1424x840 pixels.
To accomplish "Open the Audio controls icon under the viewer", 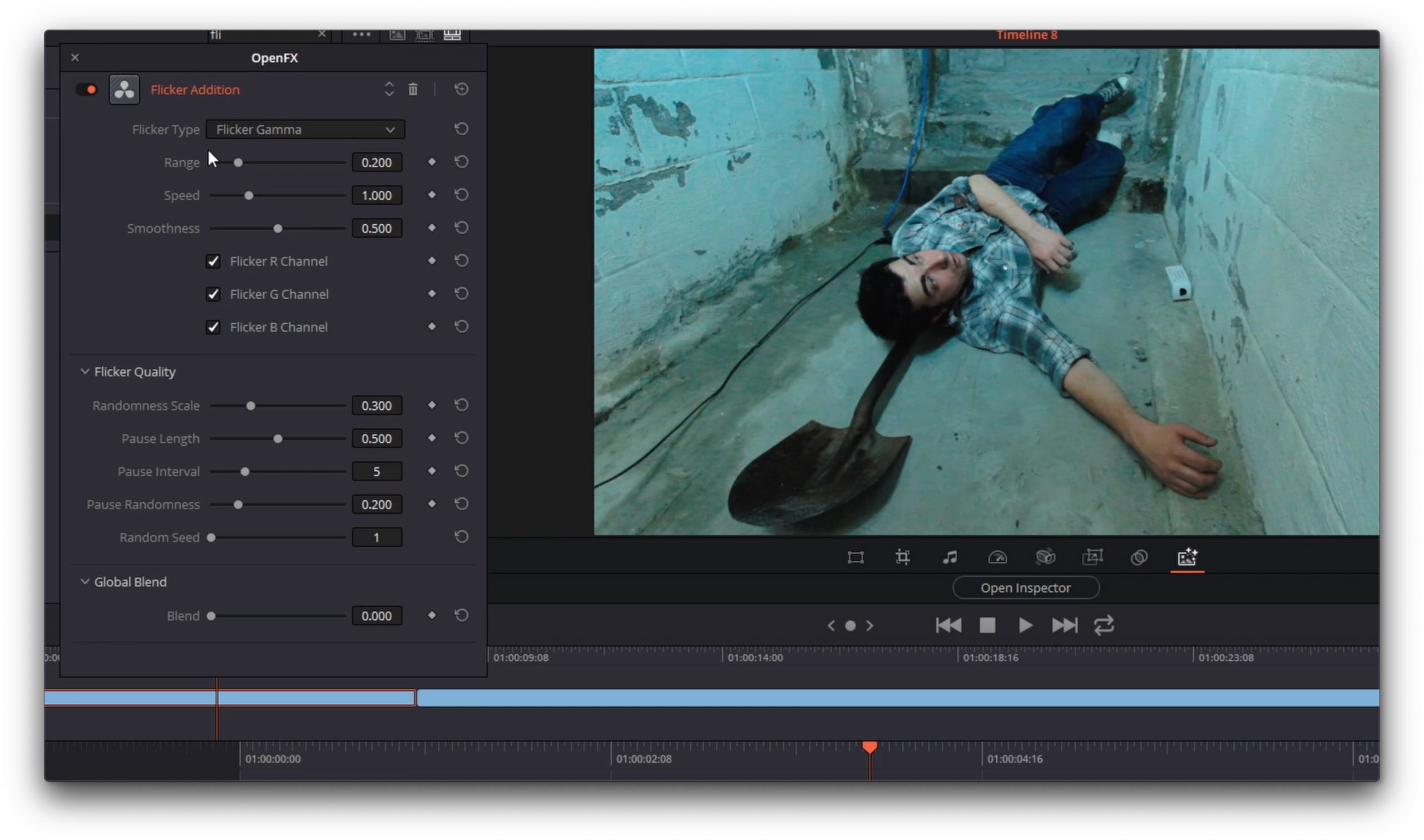I will 950,557.
